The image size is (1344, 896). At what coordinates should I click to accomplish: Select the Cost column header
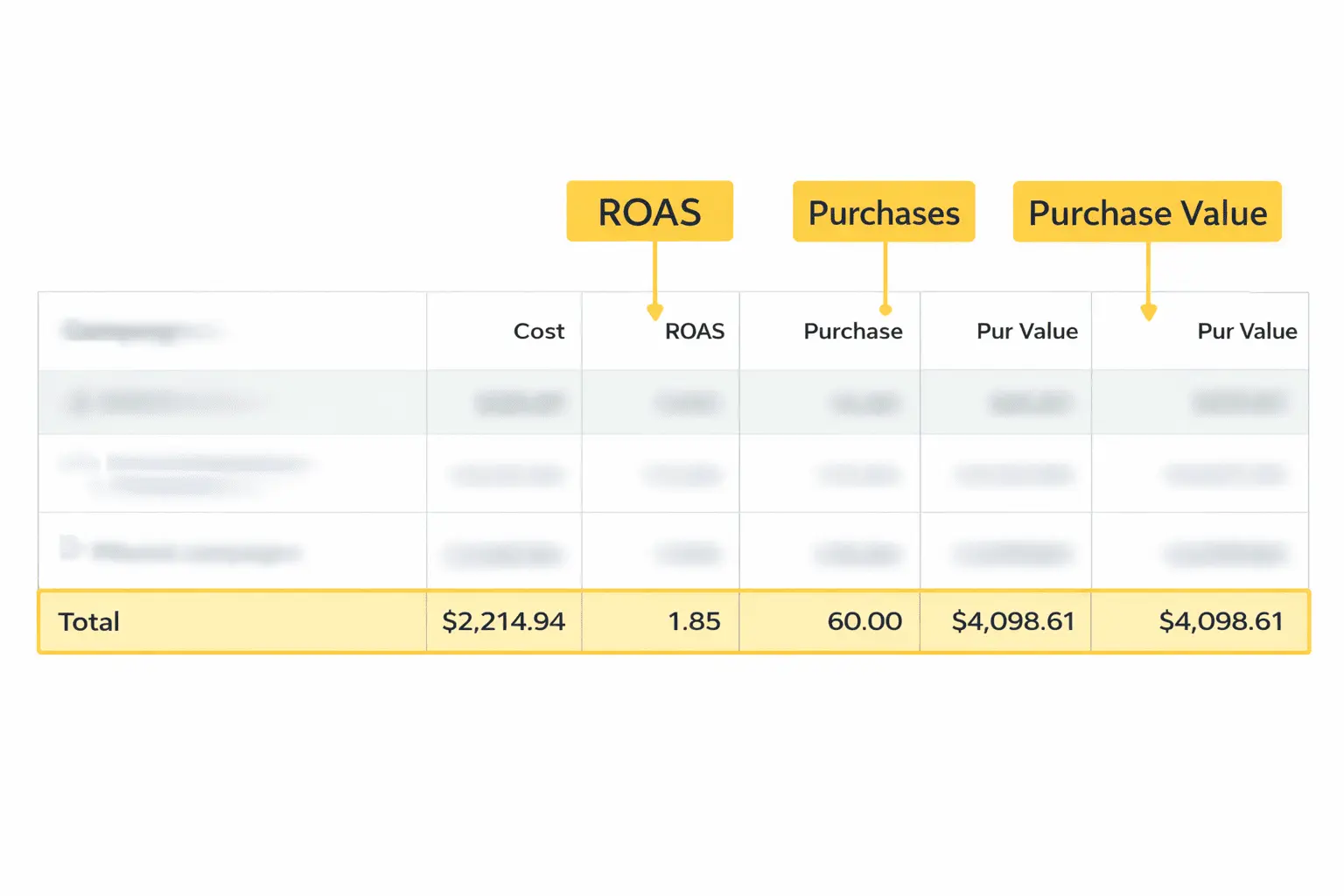point(538,331)
